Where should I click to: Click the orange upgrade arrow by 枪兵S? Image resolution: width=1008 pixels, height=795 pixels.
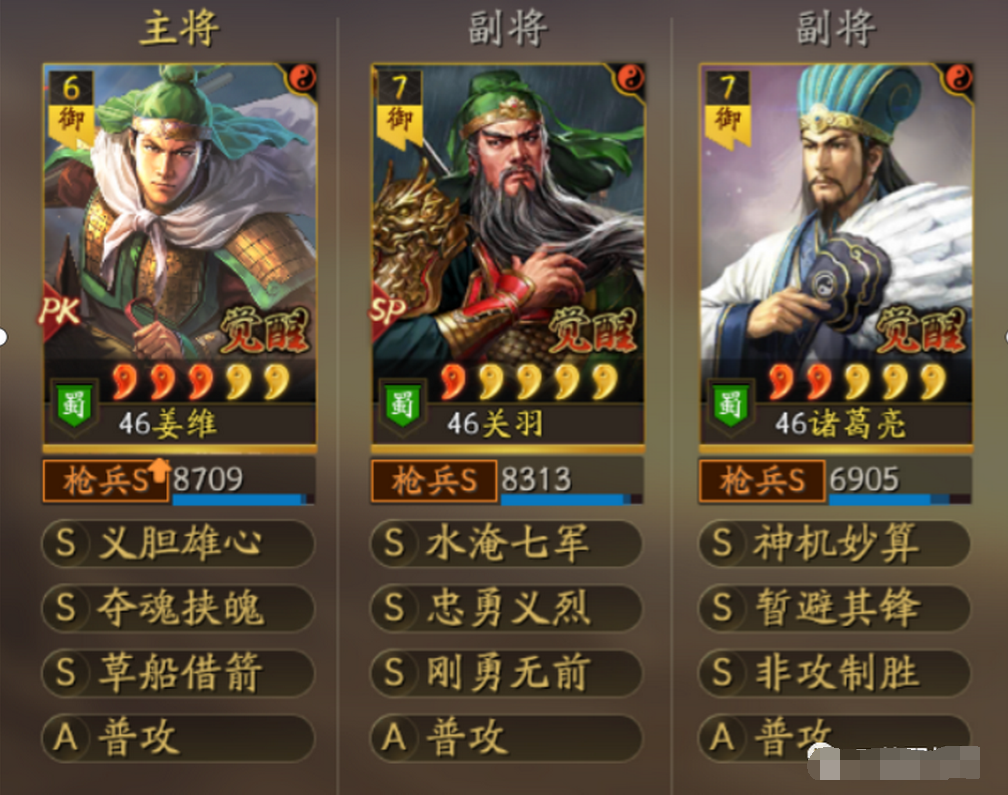pyautogui.click(x=158, y=470)
